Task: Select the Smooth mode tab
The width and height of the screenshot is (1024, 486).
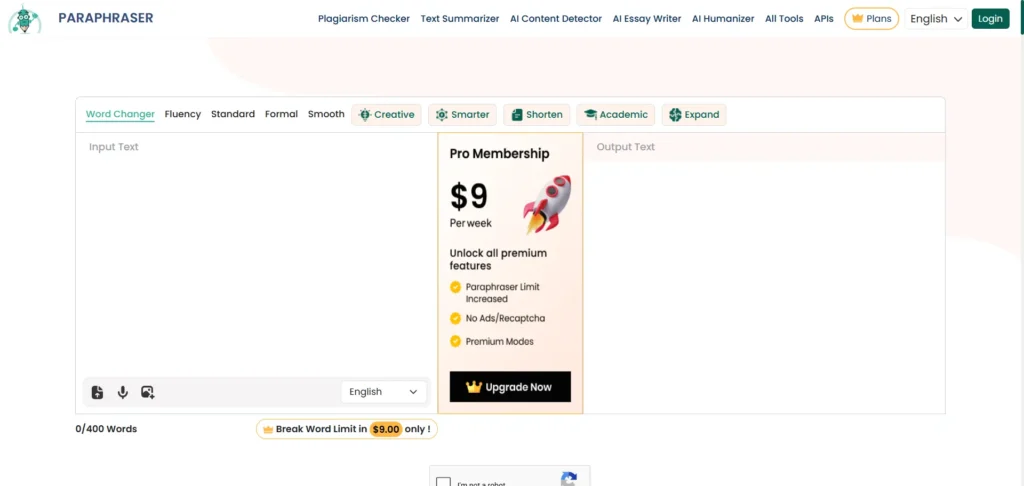Action: [x=326, y=114]
